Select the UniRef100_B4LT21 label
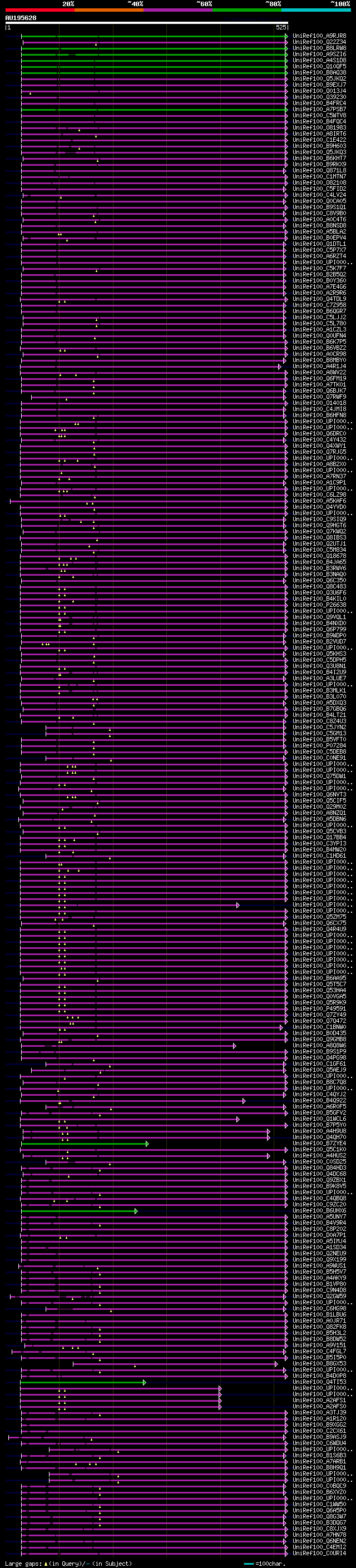 pyautogui.click(x=319, y=715)
